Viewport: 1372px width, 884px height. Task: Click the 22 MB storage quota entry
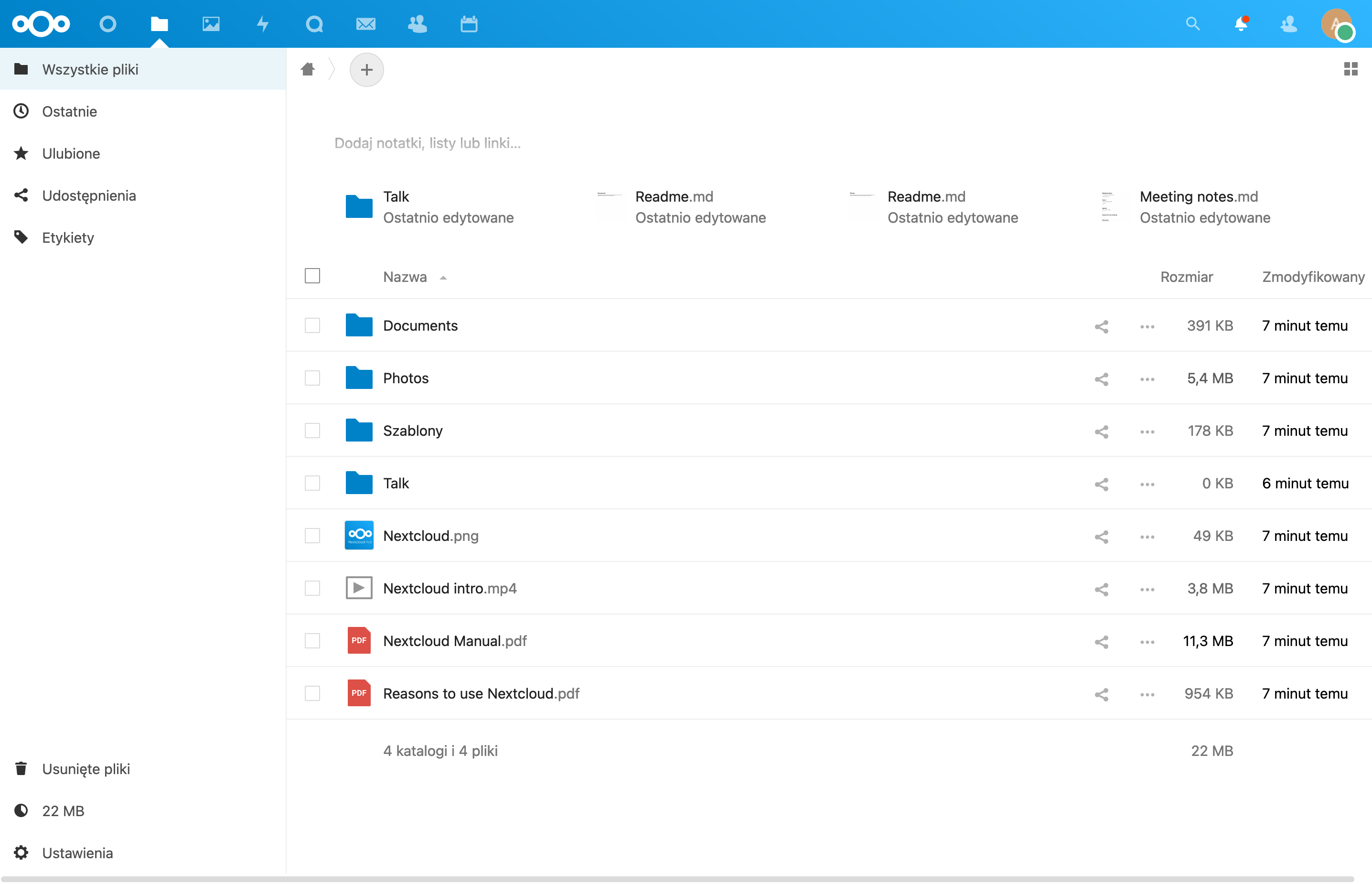(x=143, y=810)
